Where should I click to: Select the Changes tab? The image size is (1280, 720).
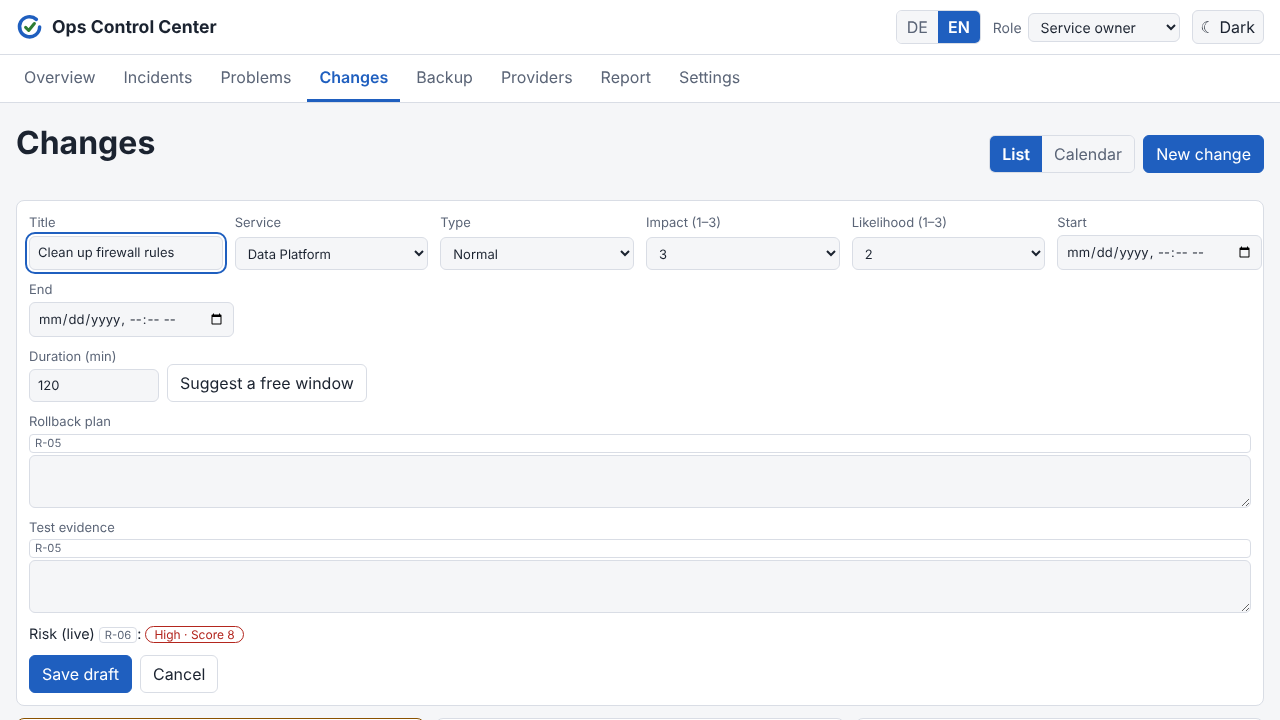(354, 77)
